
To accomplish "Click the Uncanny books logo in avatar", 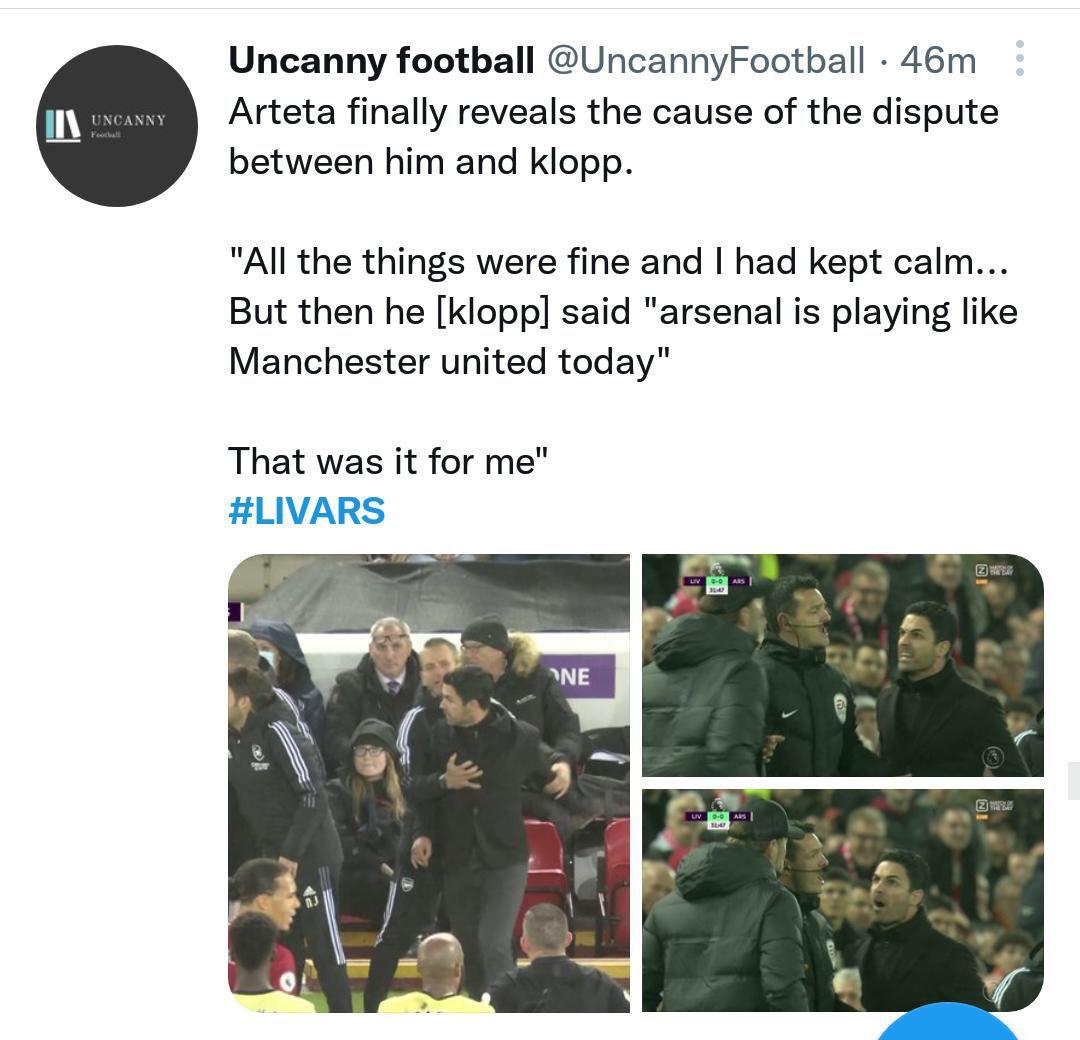I will (62, 126).
